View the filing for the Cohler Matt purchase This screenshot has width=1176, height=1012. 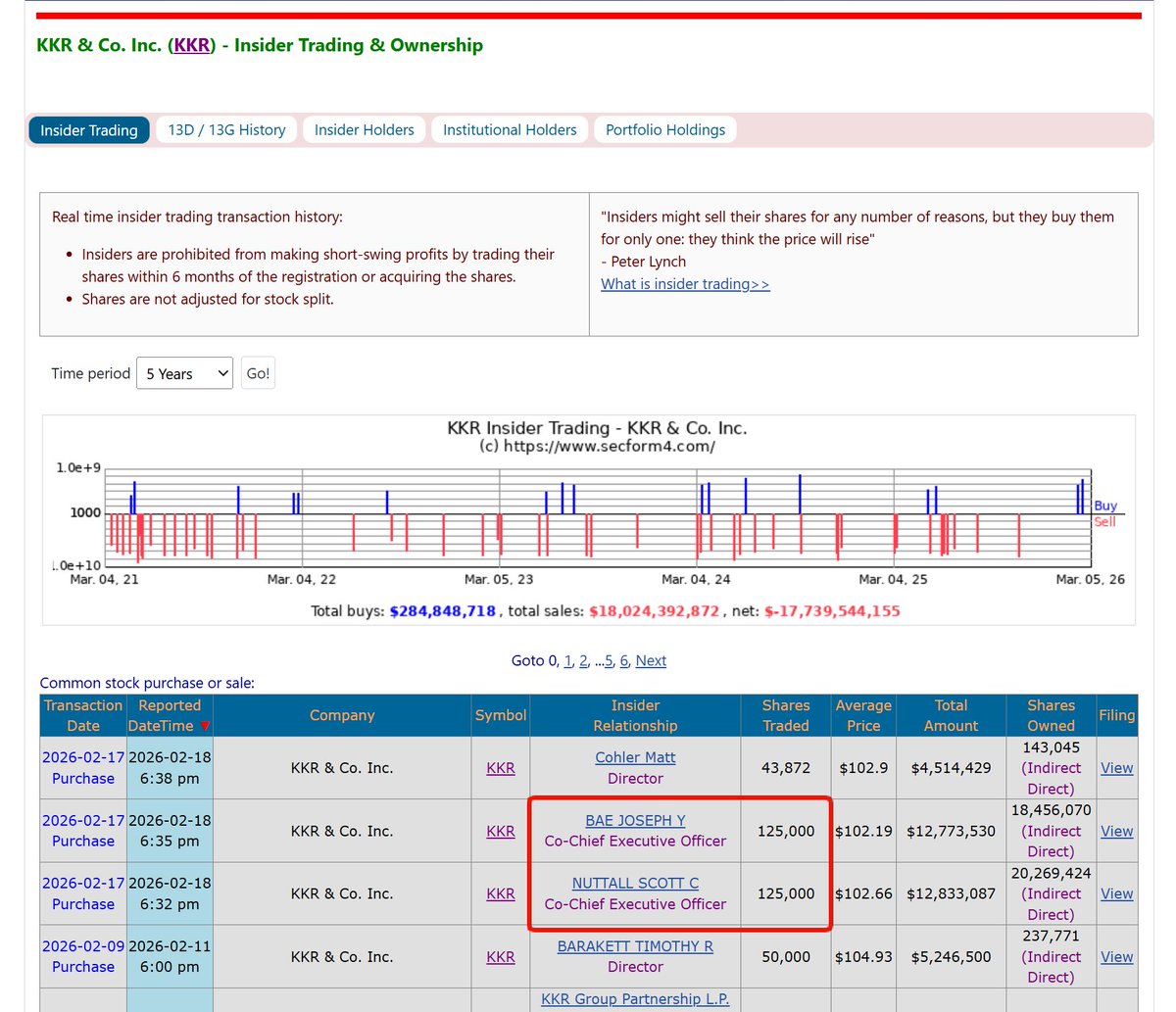1116,768
